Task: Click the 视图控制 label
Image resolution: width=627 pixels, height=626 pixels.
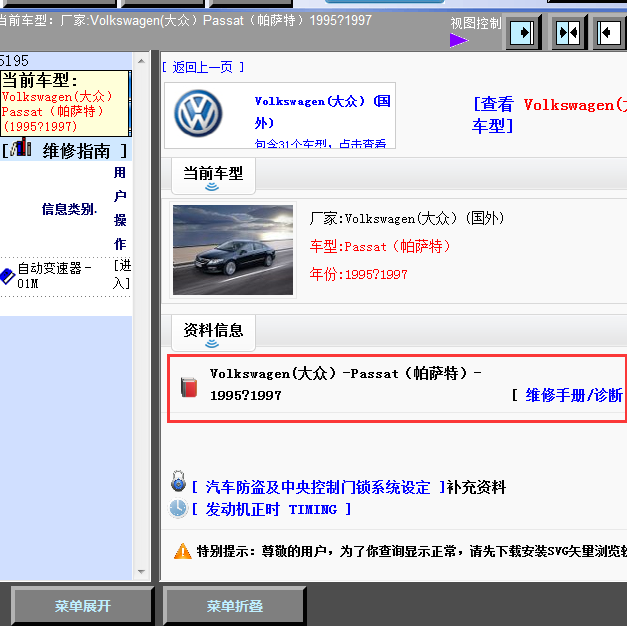Action: [476, 23]
